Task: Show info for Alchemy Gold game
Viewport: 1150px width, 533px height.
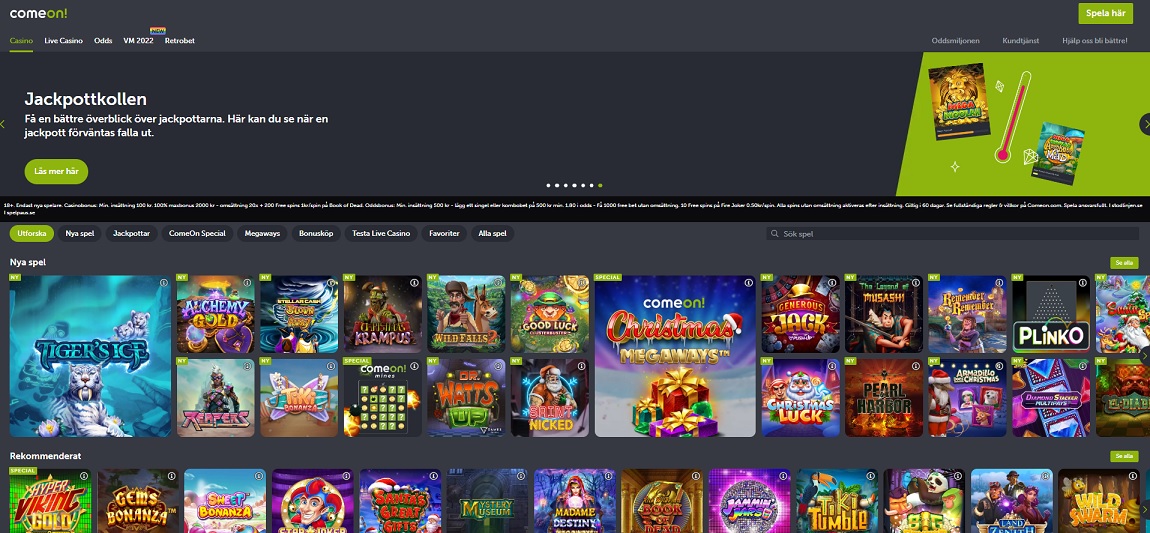Action: click(248, 283)
